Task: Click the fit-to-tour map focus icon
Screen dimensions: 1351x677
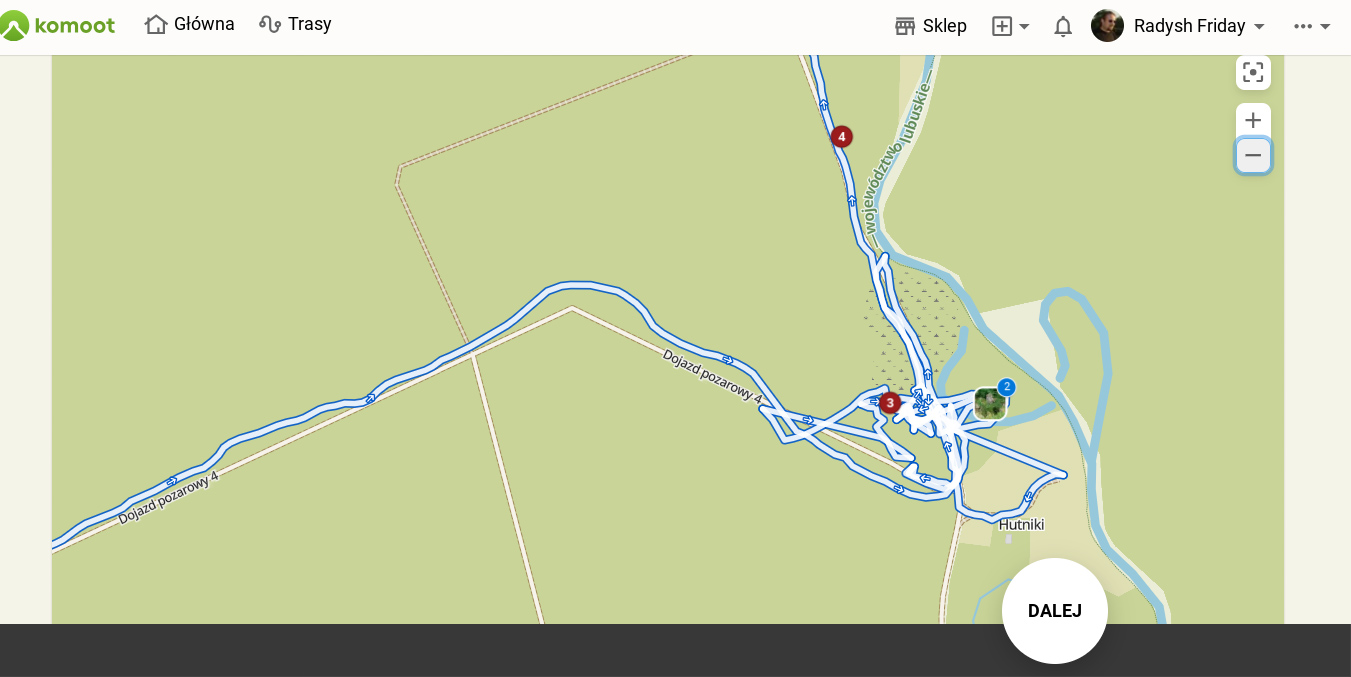Action: 1253,72
